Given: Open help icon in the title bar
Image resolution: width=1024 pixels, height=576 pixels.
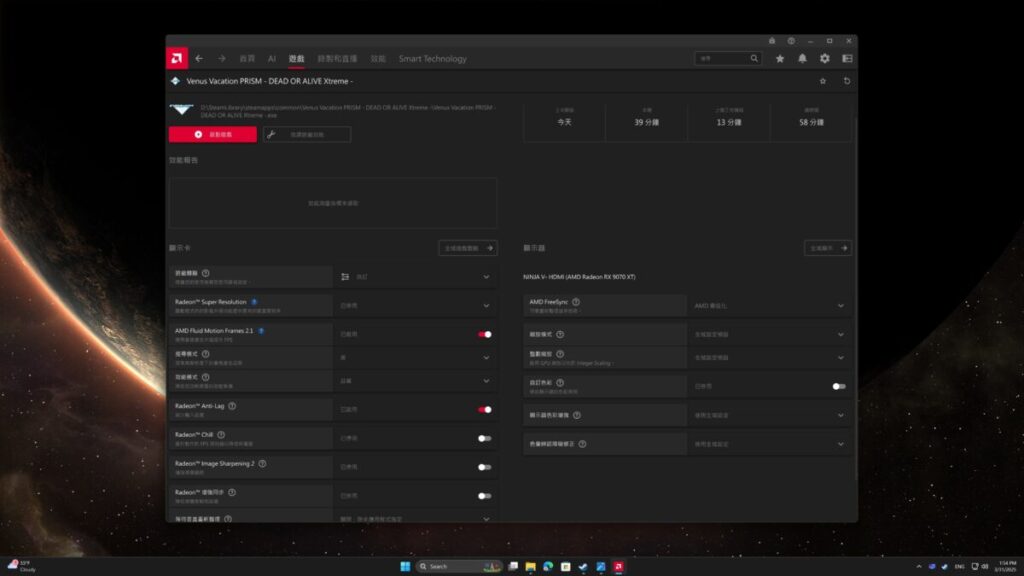Looking at the screenshot, I should pos(791,40).
